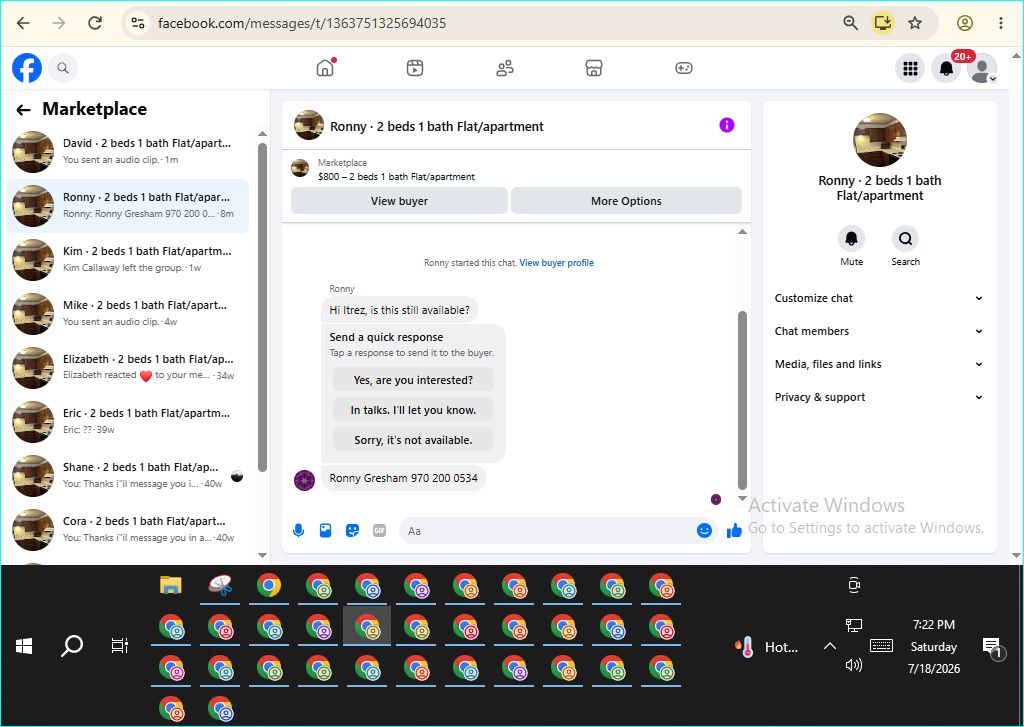
Task: Show hidden system tray icons
Action: pyautogui.click(x=829, y=646)
